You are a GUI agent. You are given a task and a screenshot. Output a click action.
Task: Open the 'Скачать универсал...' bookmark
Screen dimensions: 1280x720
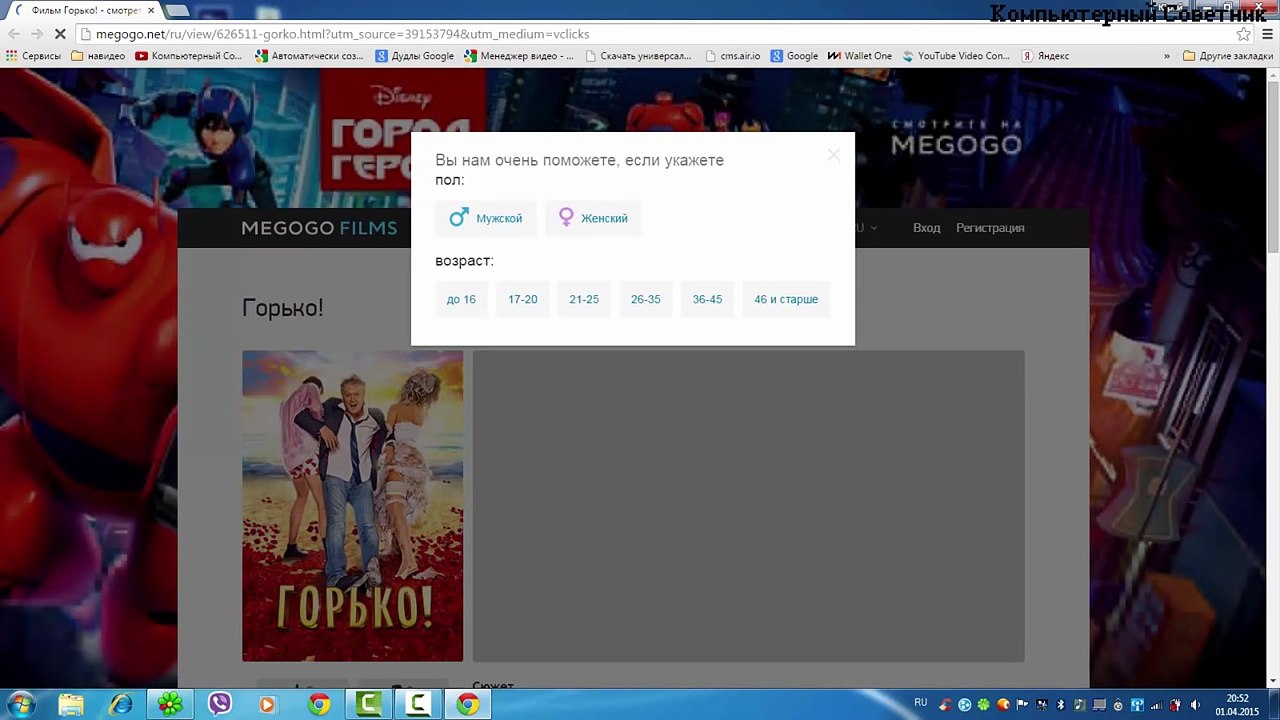pyautogui.click(x=638, y=56)
